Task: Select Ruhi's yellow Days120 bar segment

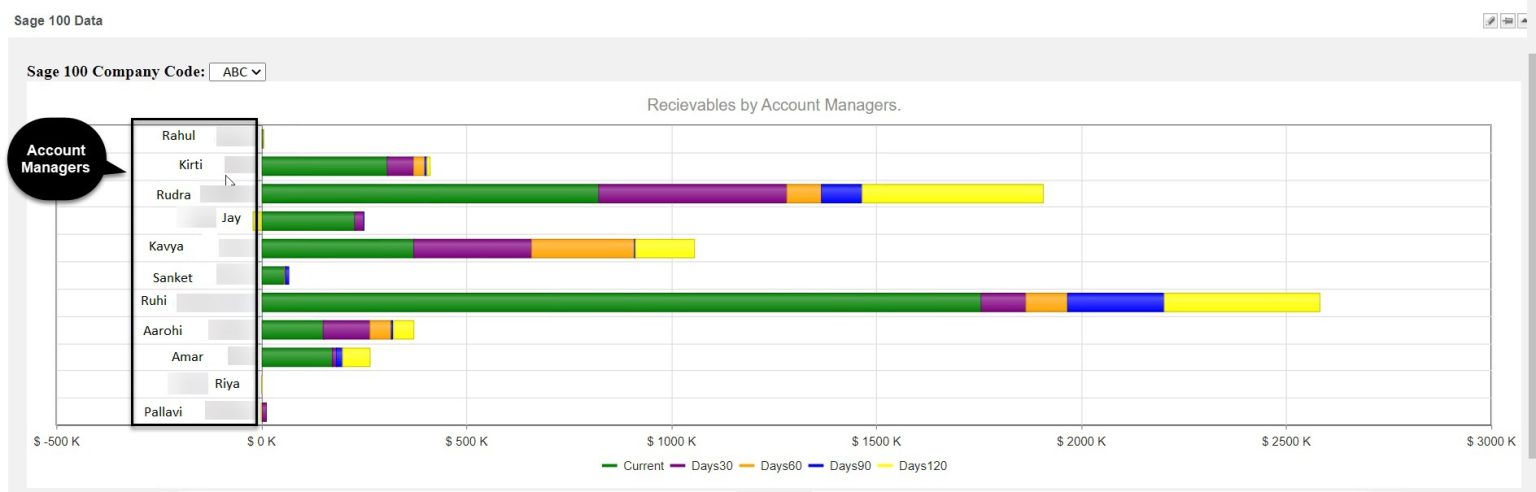Action: point(1242,303)
